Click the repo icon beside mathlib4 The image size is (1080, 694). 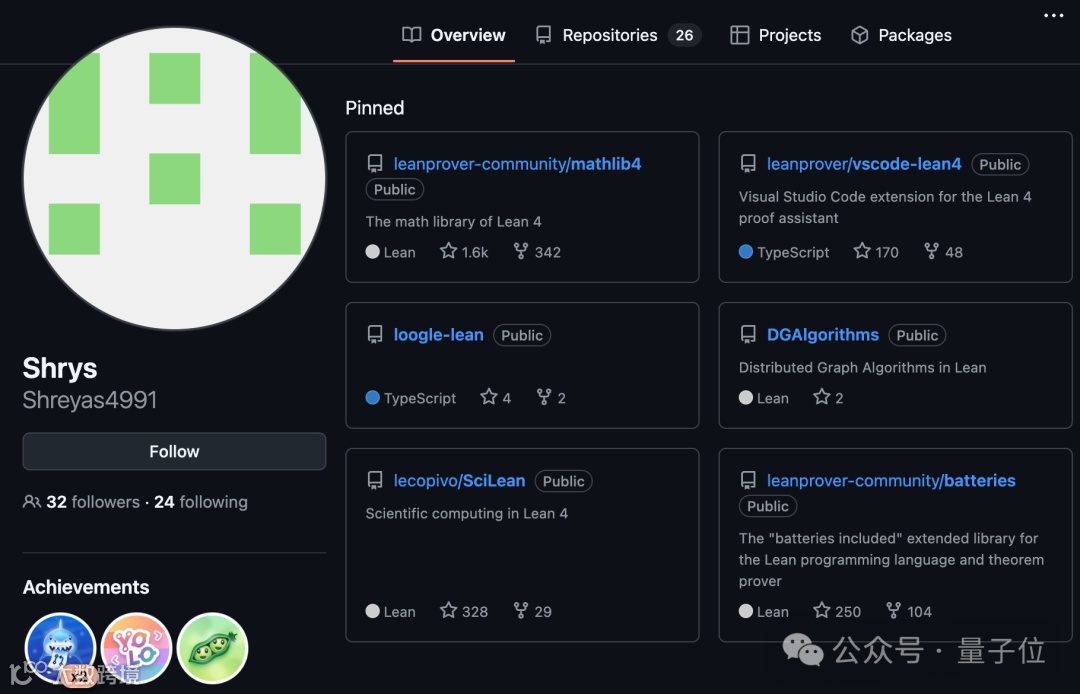(375, 164)
